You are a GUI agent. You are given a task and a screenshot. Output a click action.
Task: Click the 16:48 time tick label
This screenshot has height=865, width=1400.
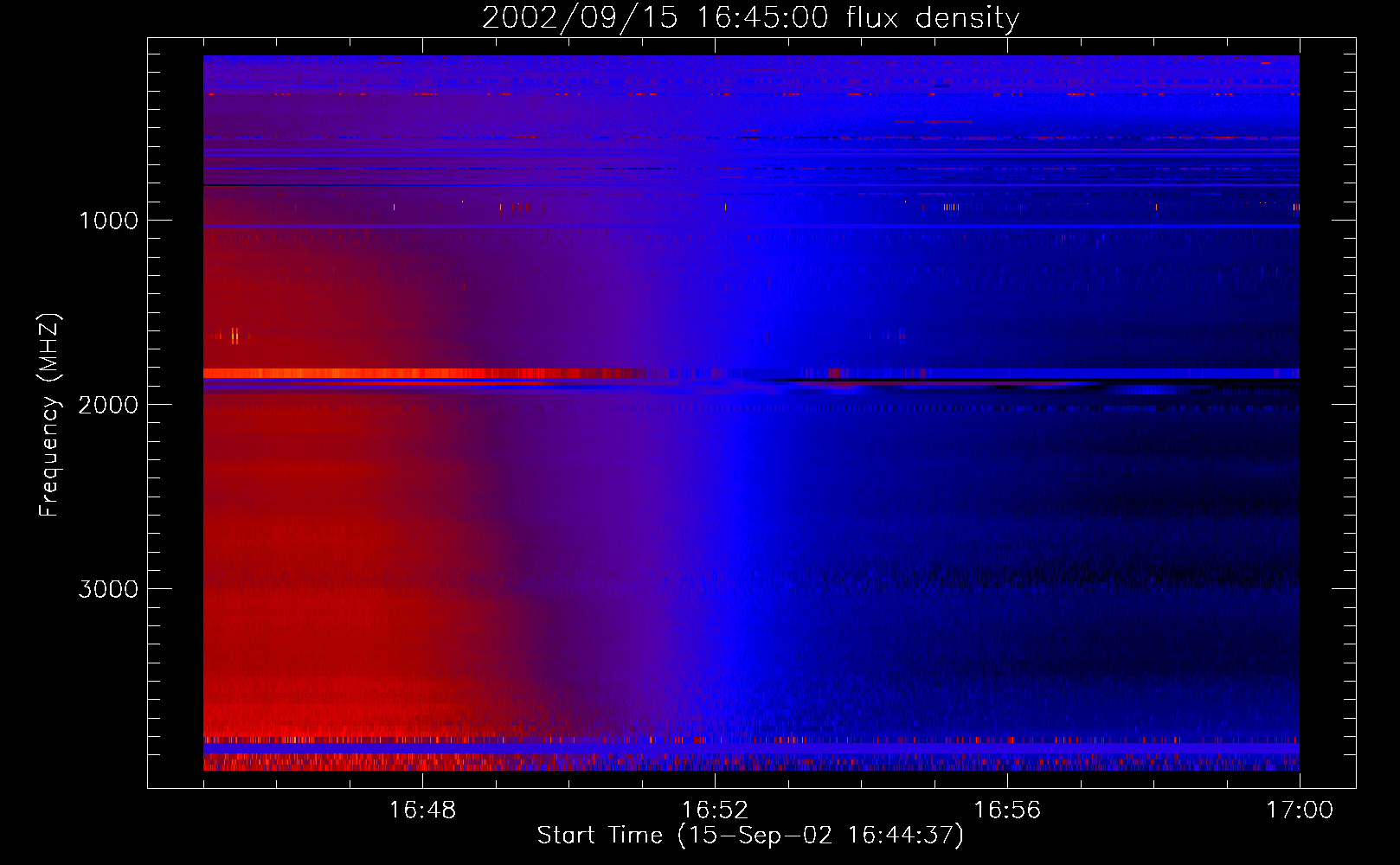pos(422,811)
